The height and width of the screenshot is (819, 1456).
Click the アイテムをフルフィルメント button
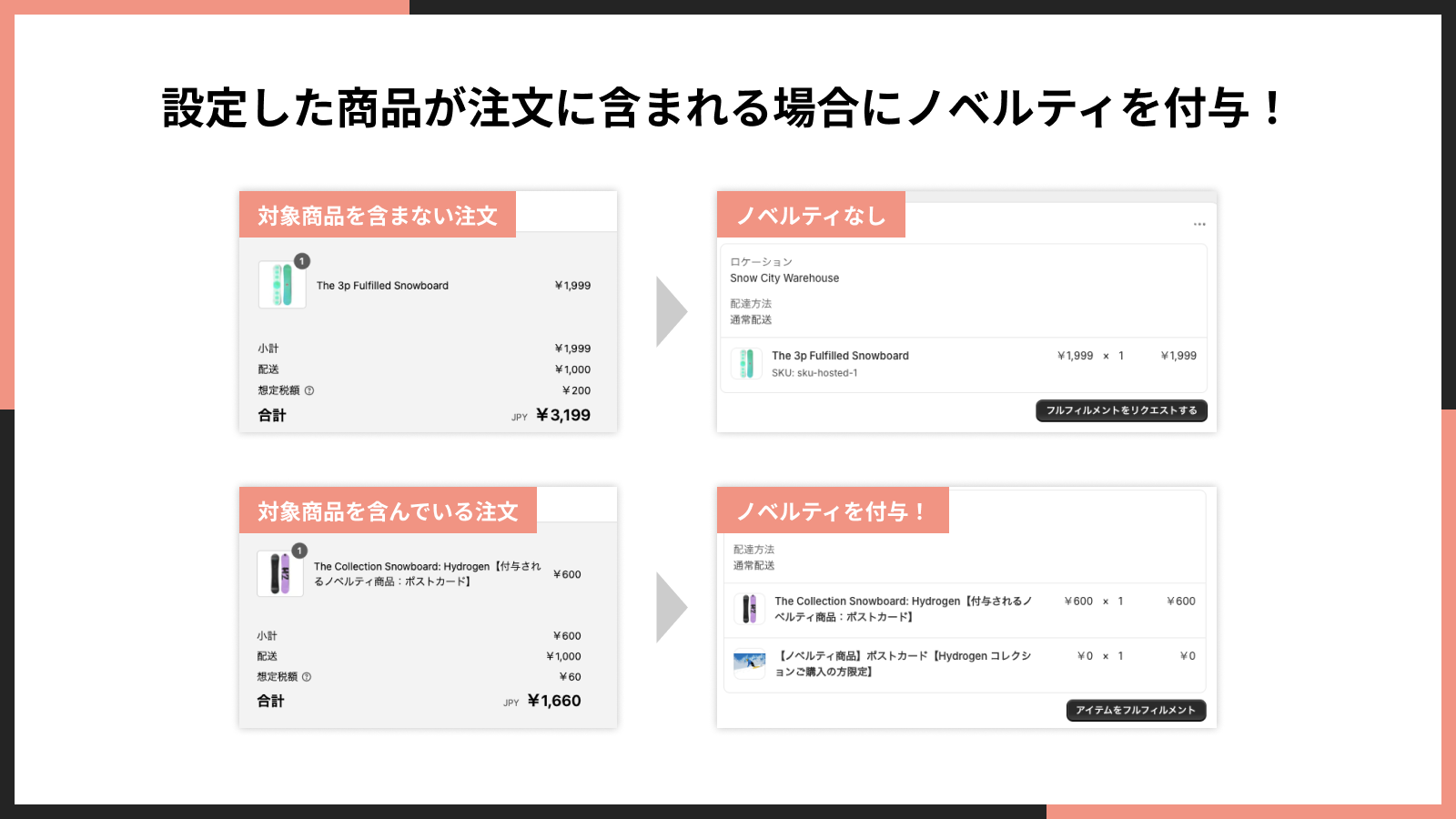(x=1136, y=711)
